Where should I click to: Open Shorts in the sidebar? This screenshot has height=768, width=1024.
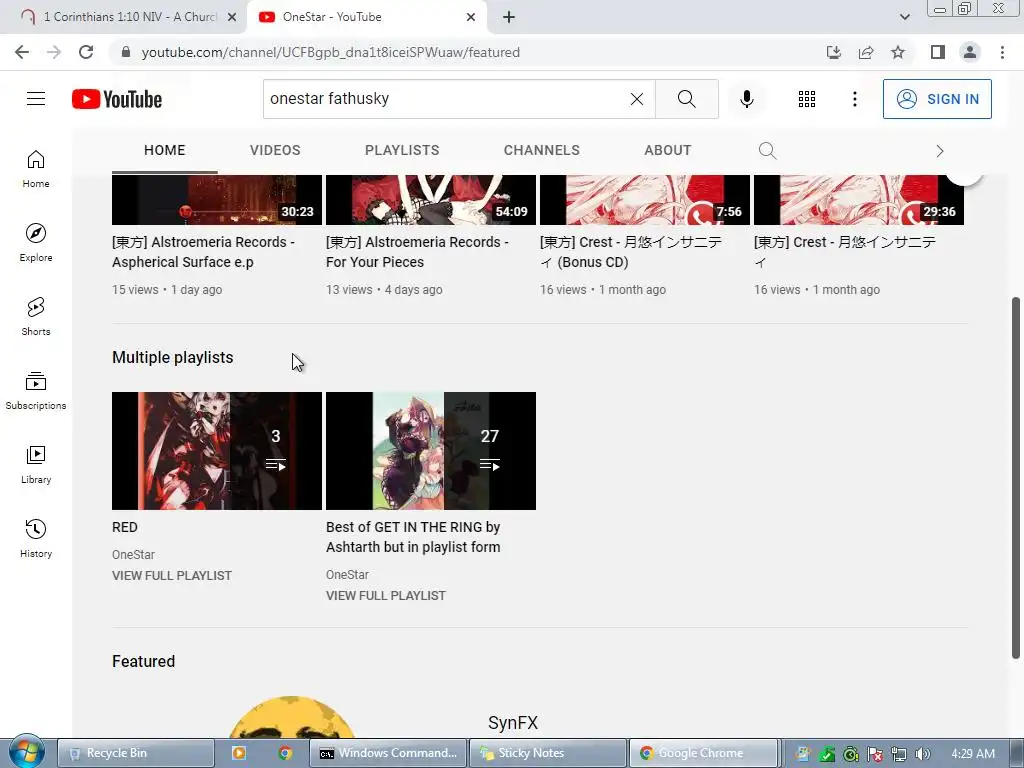(x=36, y=317)
